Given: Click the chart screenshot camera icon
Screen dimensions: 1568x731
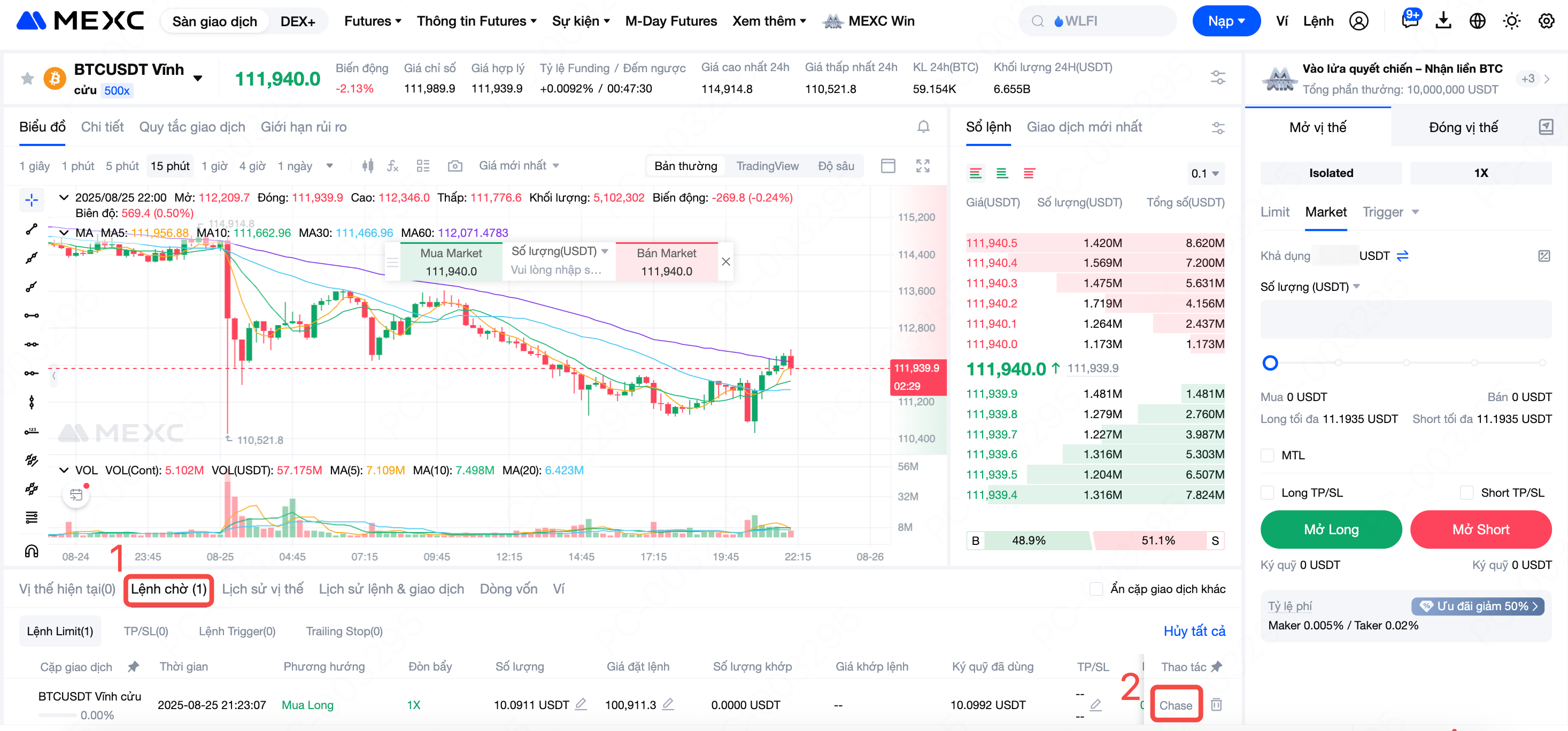Looking at the screenshot, I should pyautogui.click(x=455, y=166).
